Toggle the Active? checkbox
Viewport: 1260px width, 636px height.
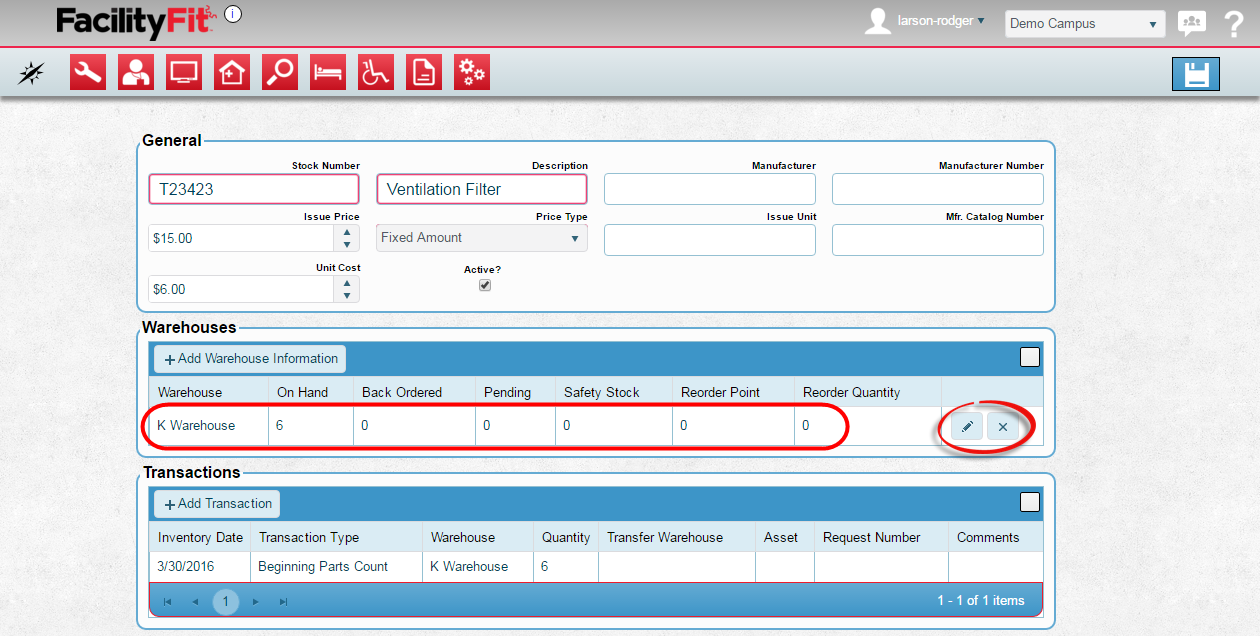tap(485, 285)
